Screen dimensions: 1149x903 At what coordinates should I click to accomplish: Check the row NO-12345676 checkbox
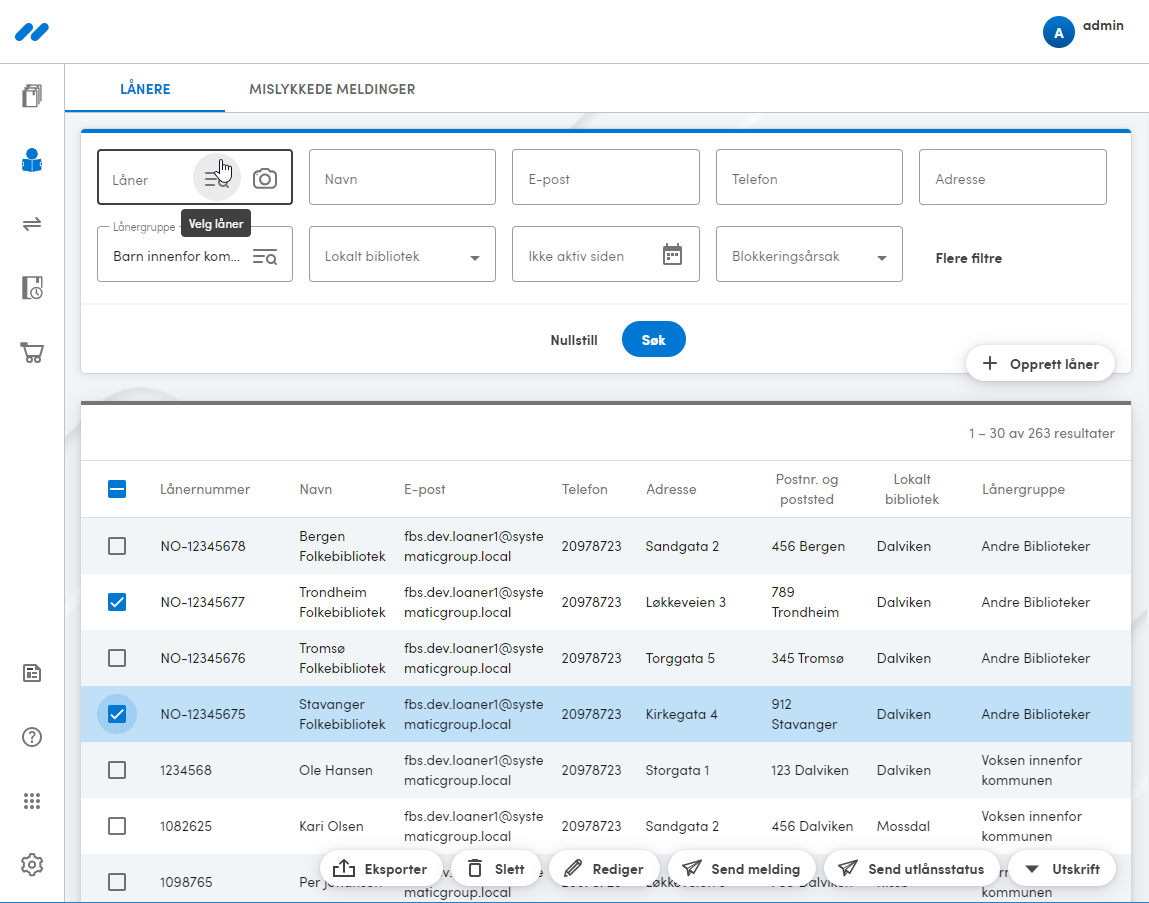pyautogui.click(x=117, y=658)
